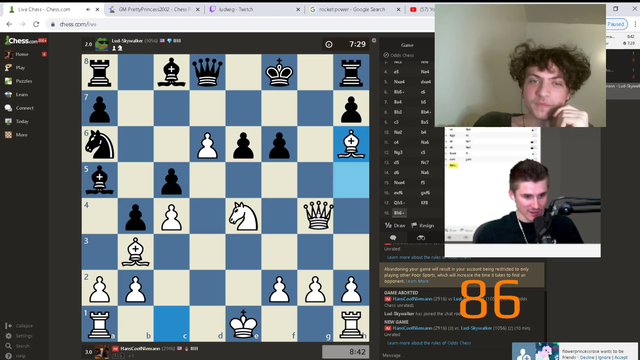This screenshot has height=360, width=640.
Task: Open the Home item in the sidebar
Action: pos(22,54)
